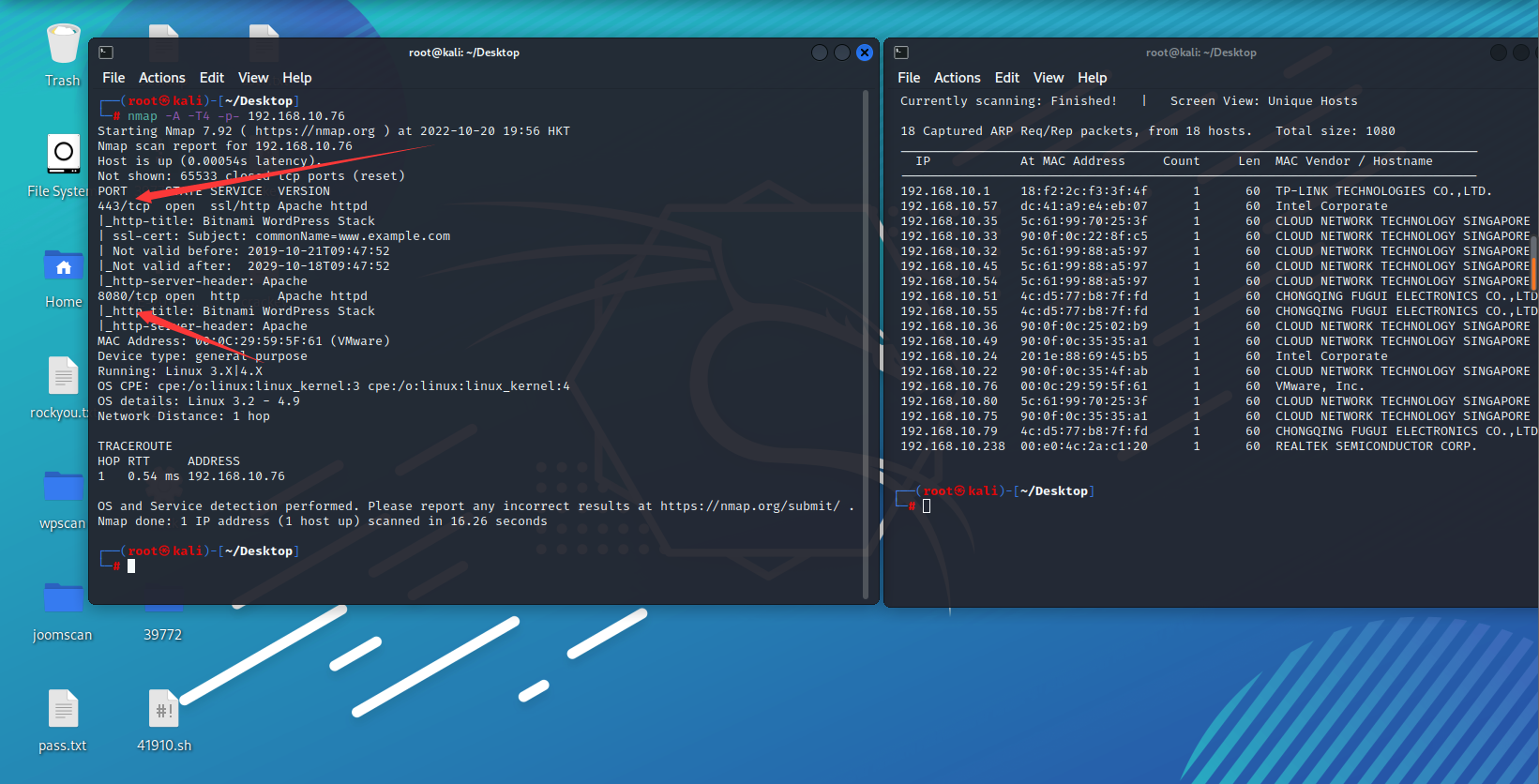Open Edit menu in left terminal
Screen dimensions: 1539x784
pos(212,78)
